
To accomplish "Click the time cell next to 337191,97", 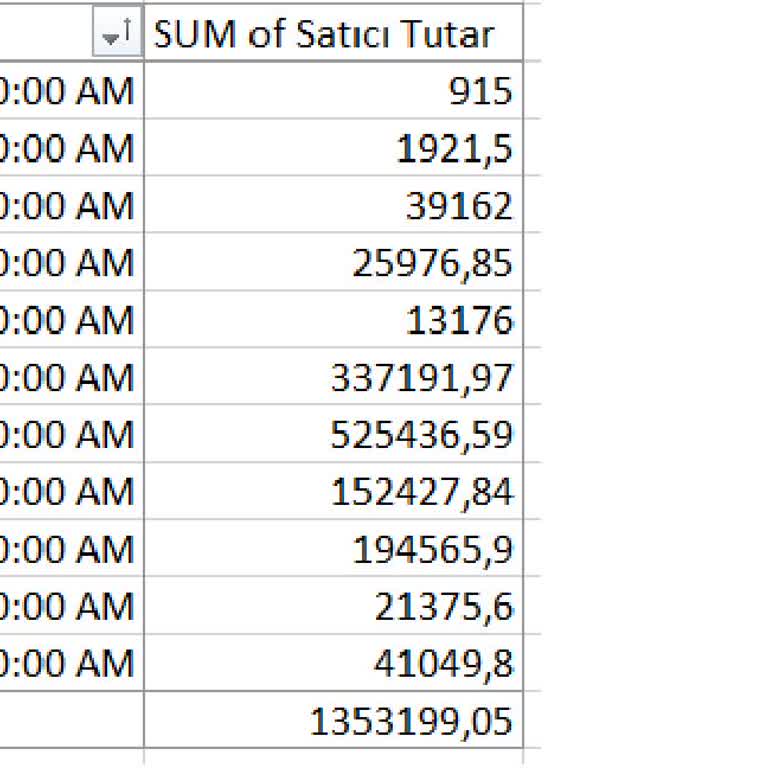I will [x=68, y=377].
